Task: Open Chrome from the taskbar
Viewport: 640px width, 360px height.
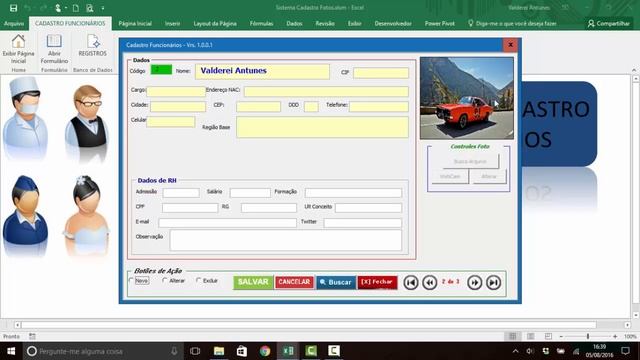Action: point(265,351)
